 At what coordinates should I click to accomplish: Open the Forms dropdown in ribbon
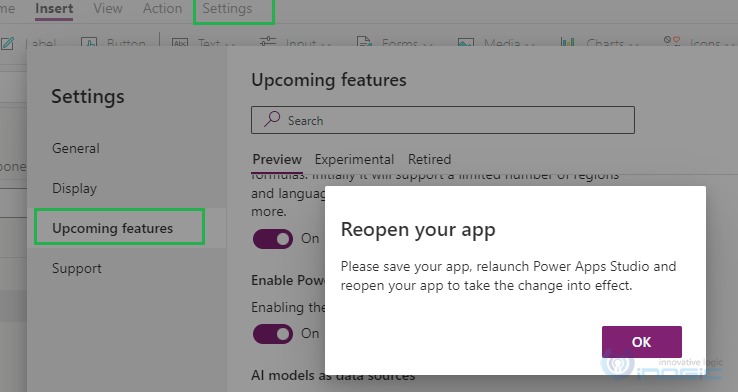click(x=407, y=43)
